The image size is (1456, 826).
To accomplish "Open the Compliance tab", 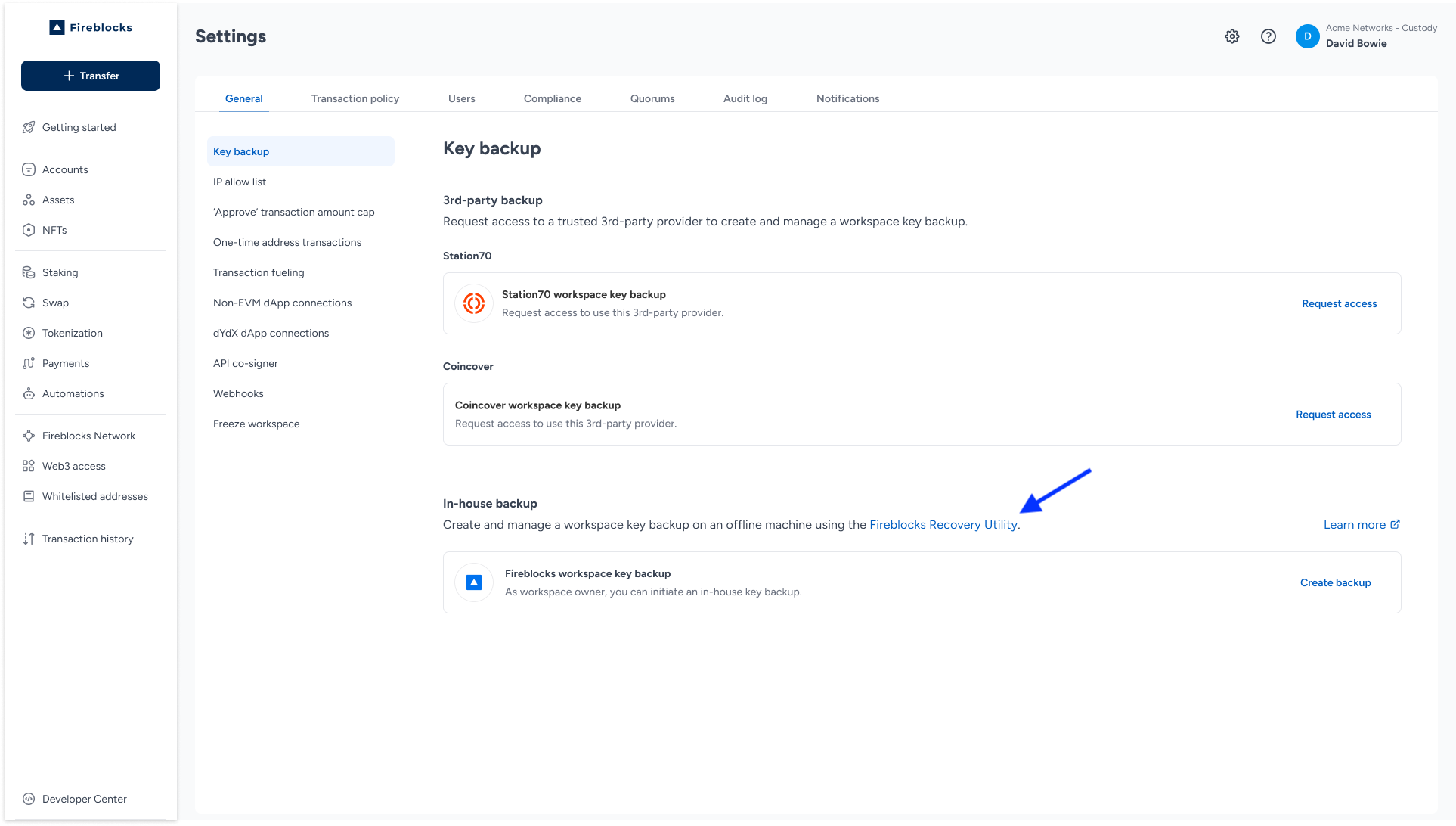I will pos(553,98).
